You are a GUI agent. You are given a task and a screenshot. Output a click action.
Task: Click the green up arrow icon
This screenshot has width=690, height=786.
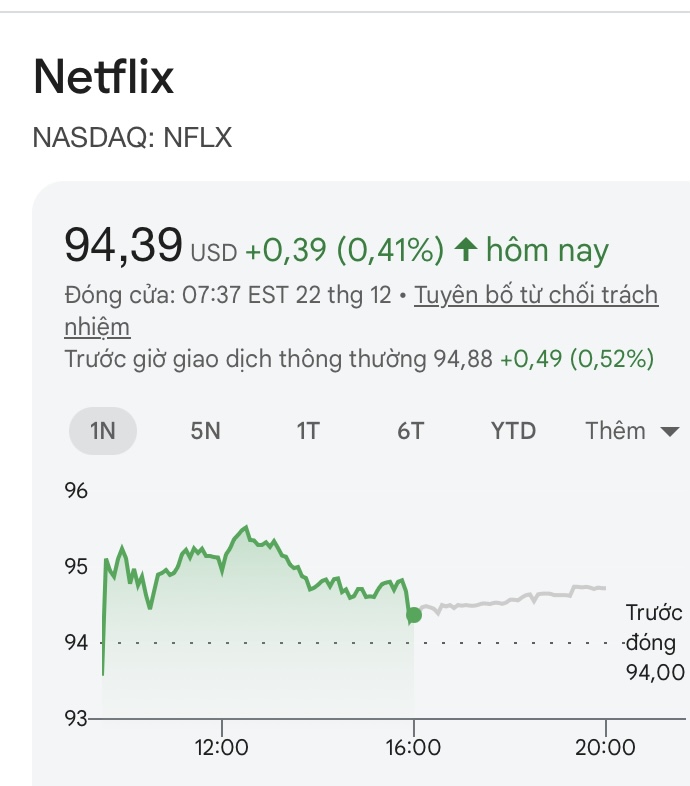(465, 249)
